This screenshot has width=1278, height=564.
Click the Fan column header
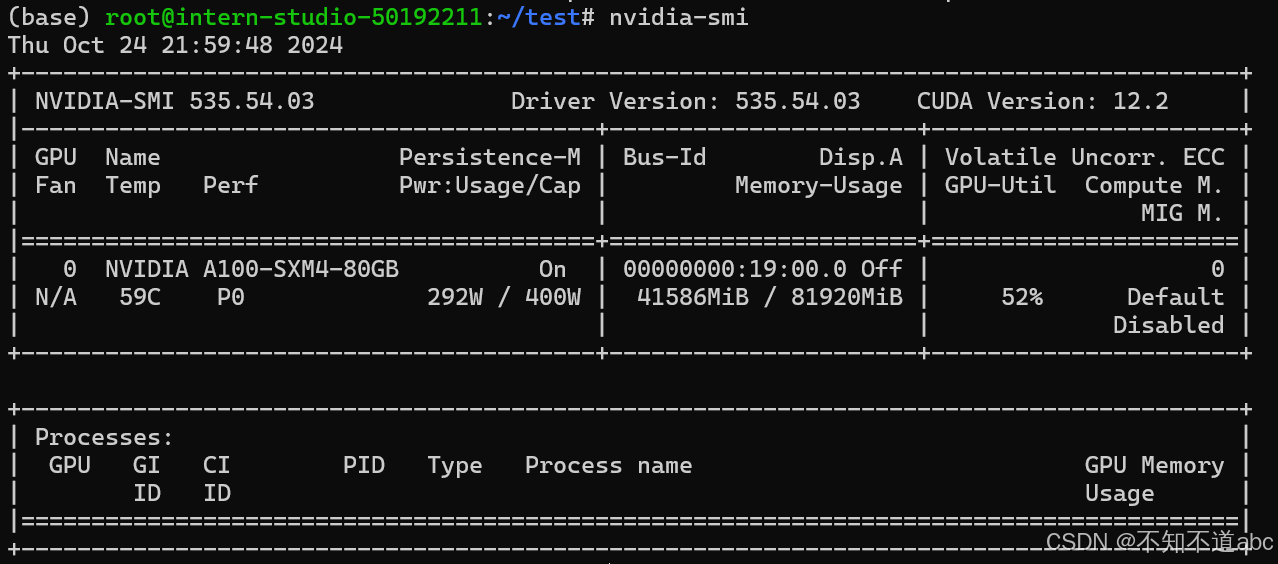pyautogui.click(x=56, y=185)
